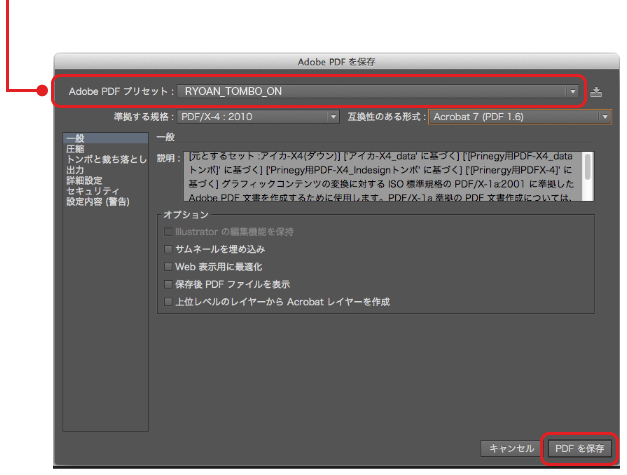This screenshot has height=475, width=627.
Task: Open the Adobe PDF プリセット dropdown
Action: click(378, 92)
